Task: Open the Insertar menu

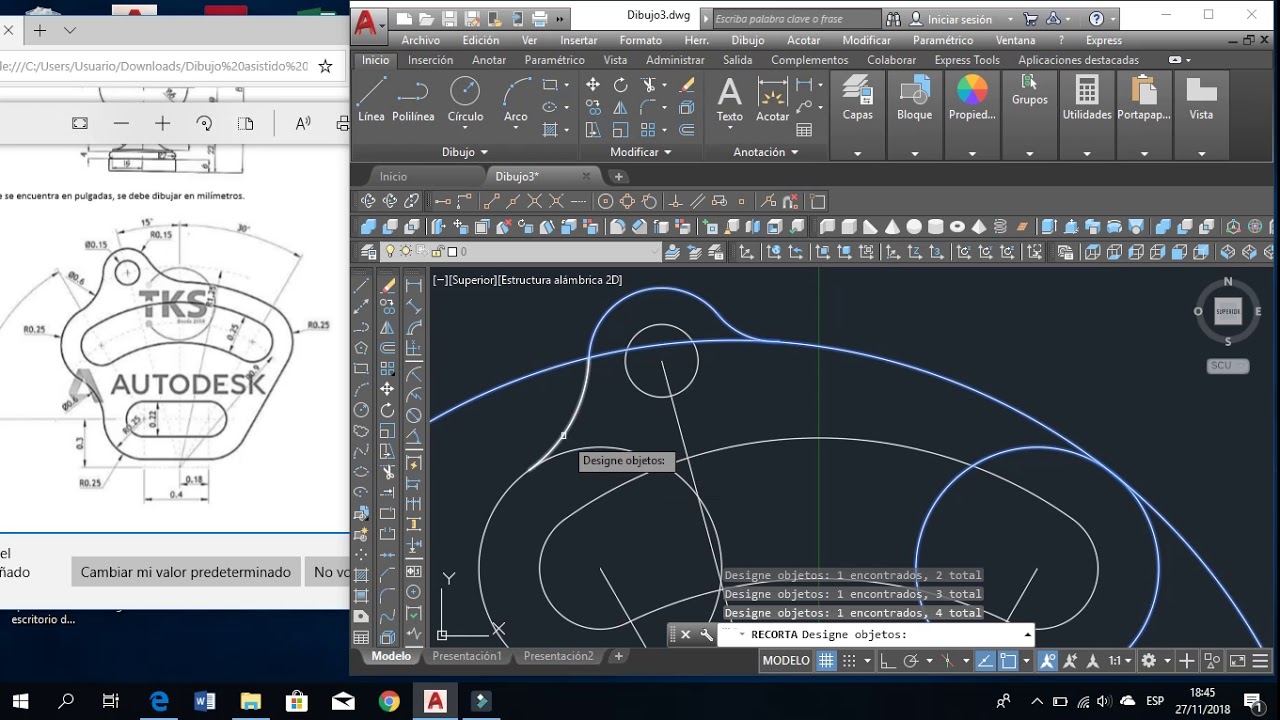Action: 579,40
